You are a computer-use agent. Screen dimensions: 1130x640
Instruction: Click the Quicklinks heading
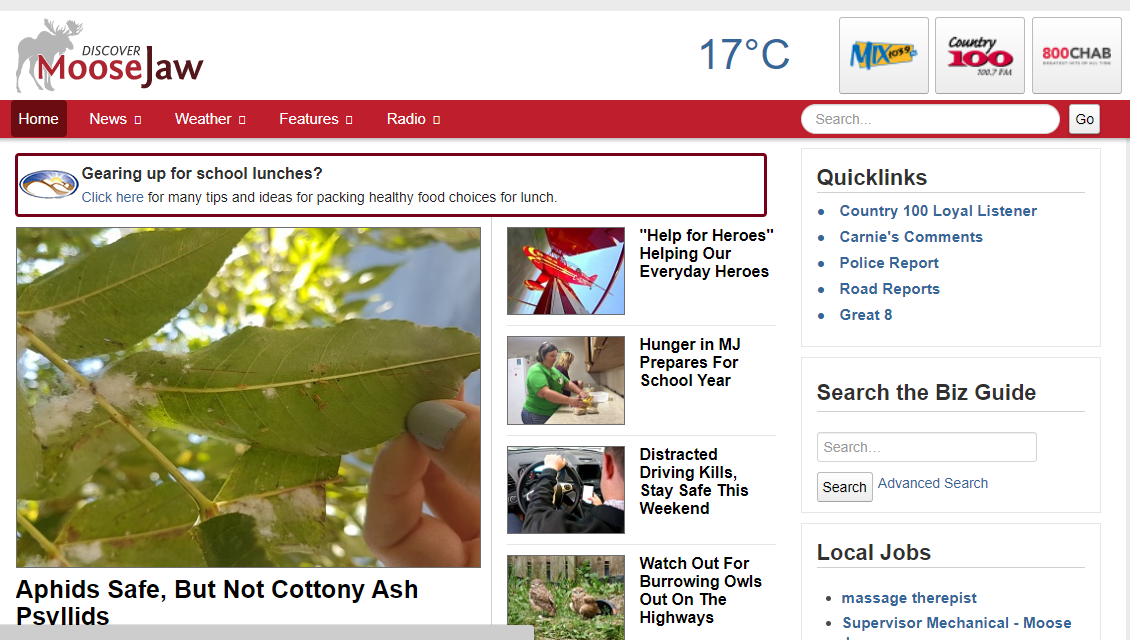point(871,177)
